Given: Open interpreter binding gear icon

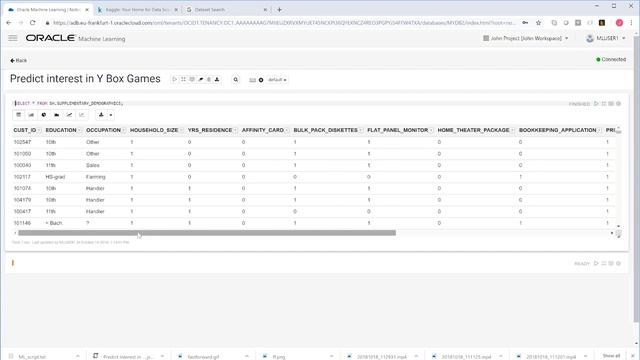Looking at the screenshot, I should [261, 80].
